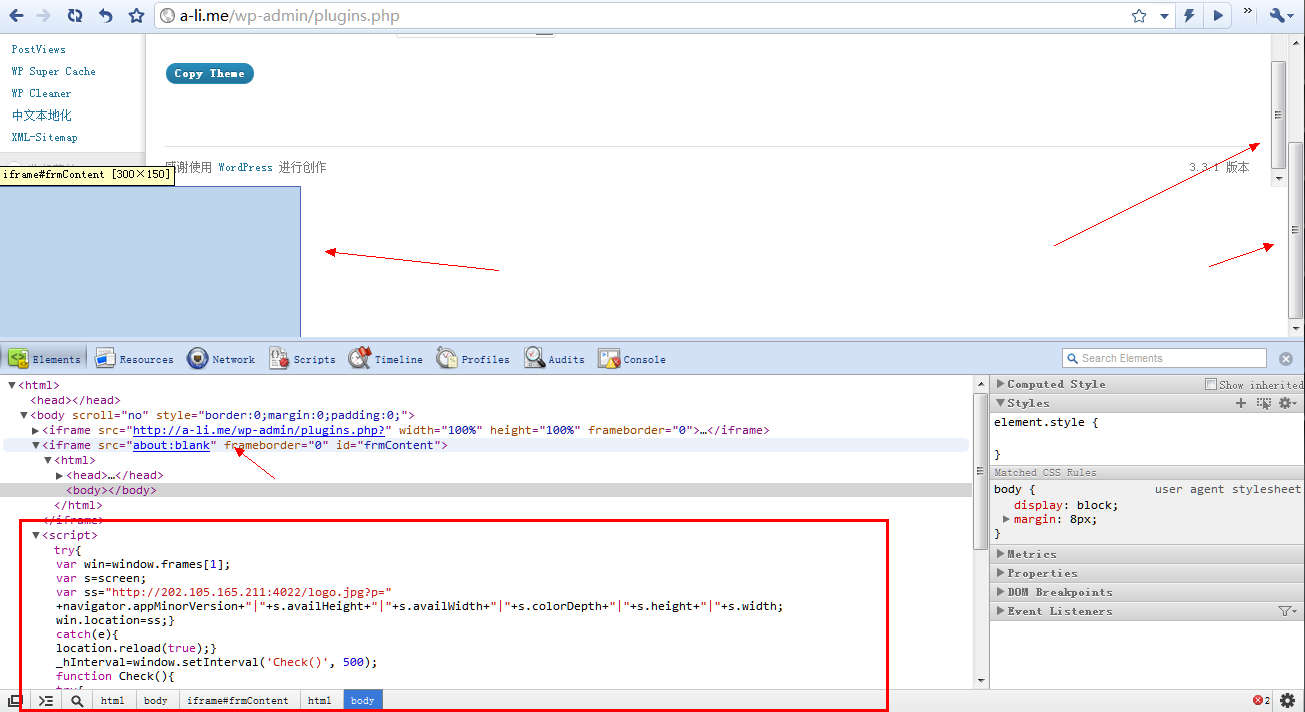Click the display: block declaration
This screenshot has width=1305, height=712.
(x=1066, y=505)
